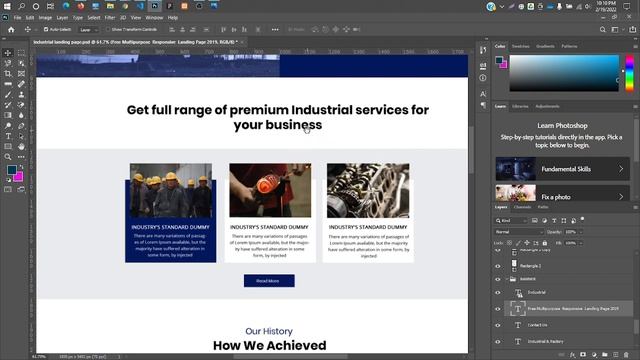
Task: Open Fill slider dropdown arrow
Action: (581, 243)
